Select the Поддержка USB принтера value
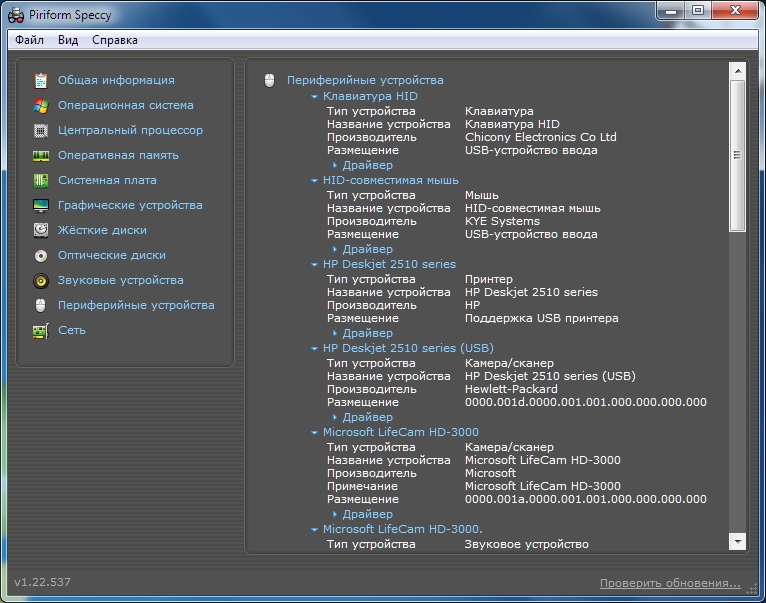 [541, 319]
